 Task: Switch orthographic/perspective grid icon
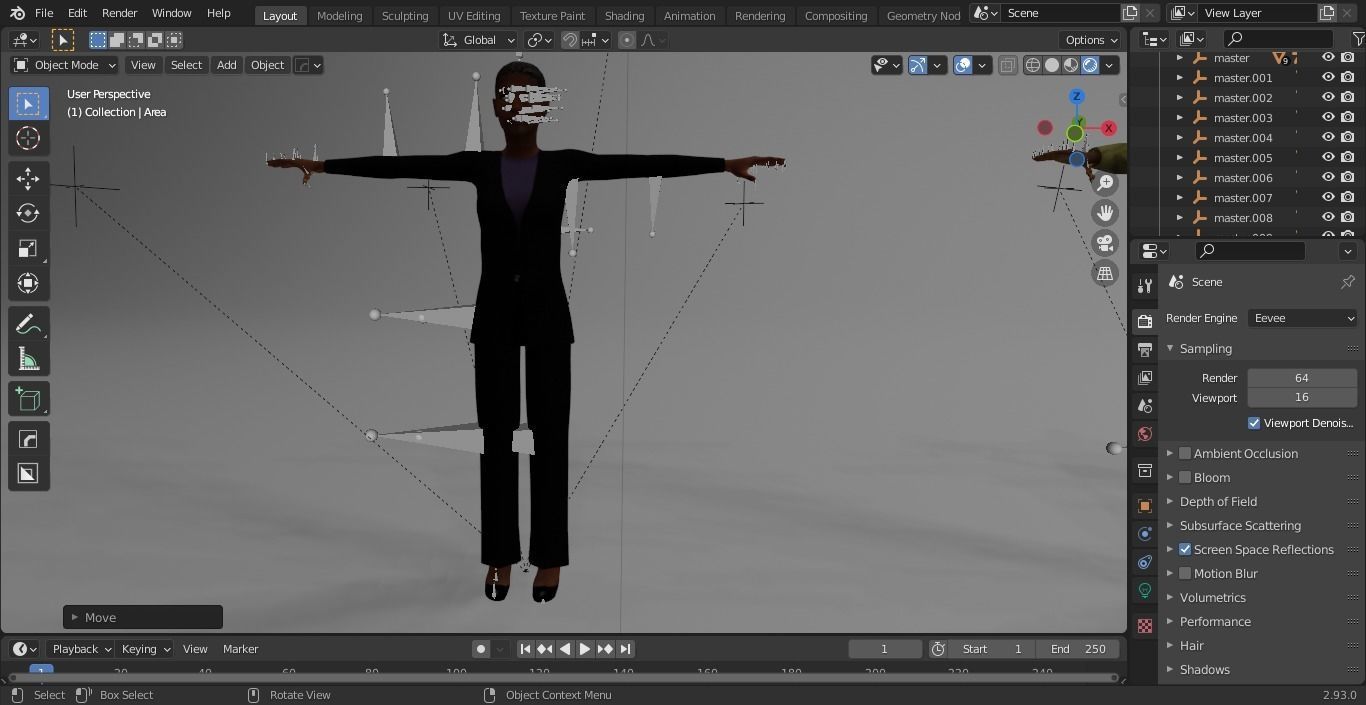[x=1105, y=272]
